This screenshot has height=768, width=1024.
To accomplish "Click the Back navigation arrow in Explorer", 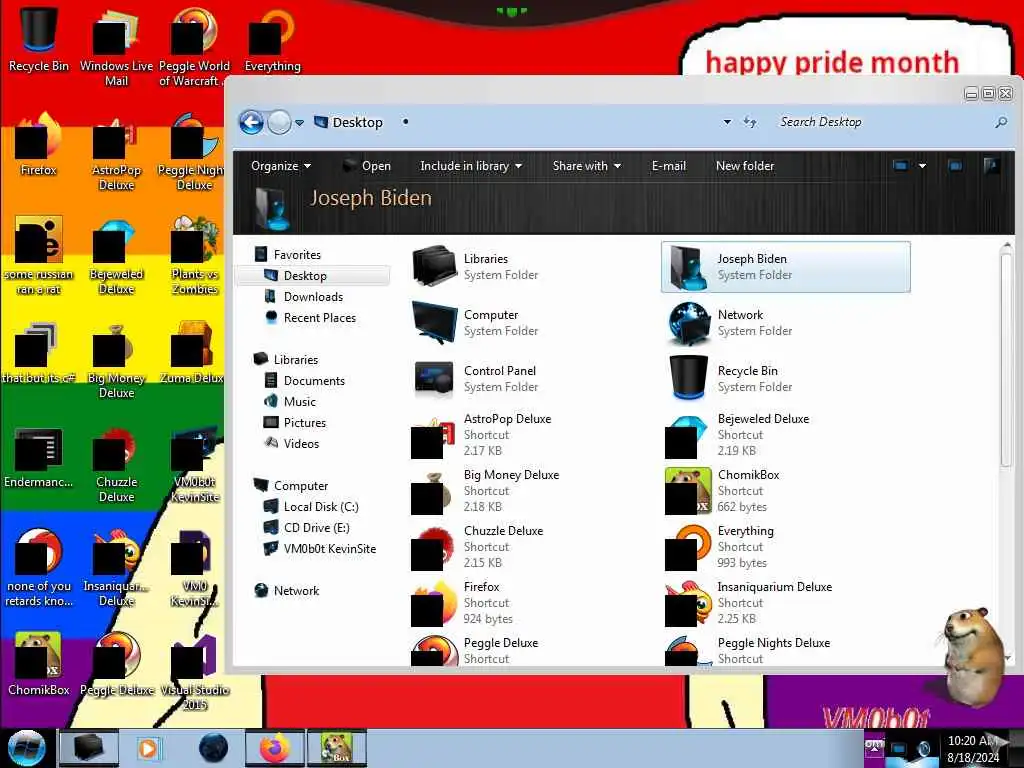I will pyautogui.click(x=251, y=122).
